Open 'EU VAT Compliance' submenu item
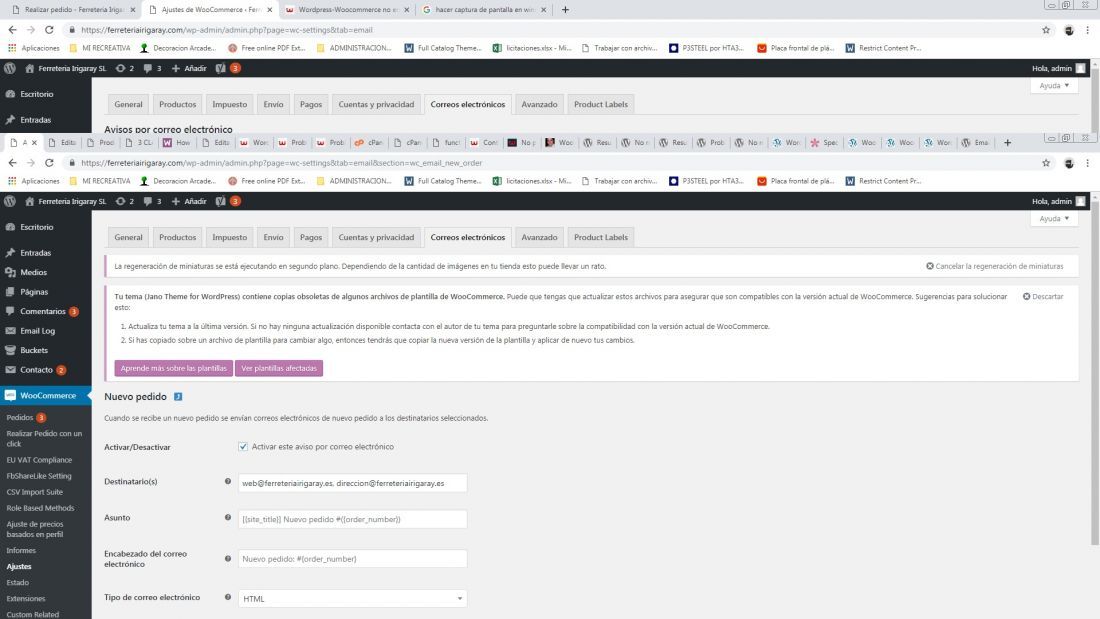The image size is (1100, 619). (39, 460)
